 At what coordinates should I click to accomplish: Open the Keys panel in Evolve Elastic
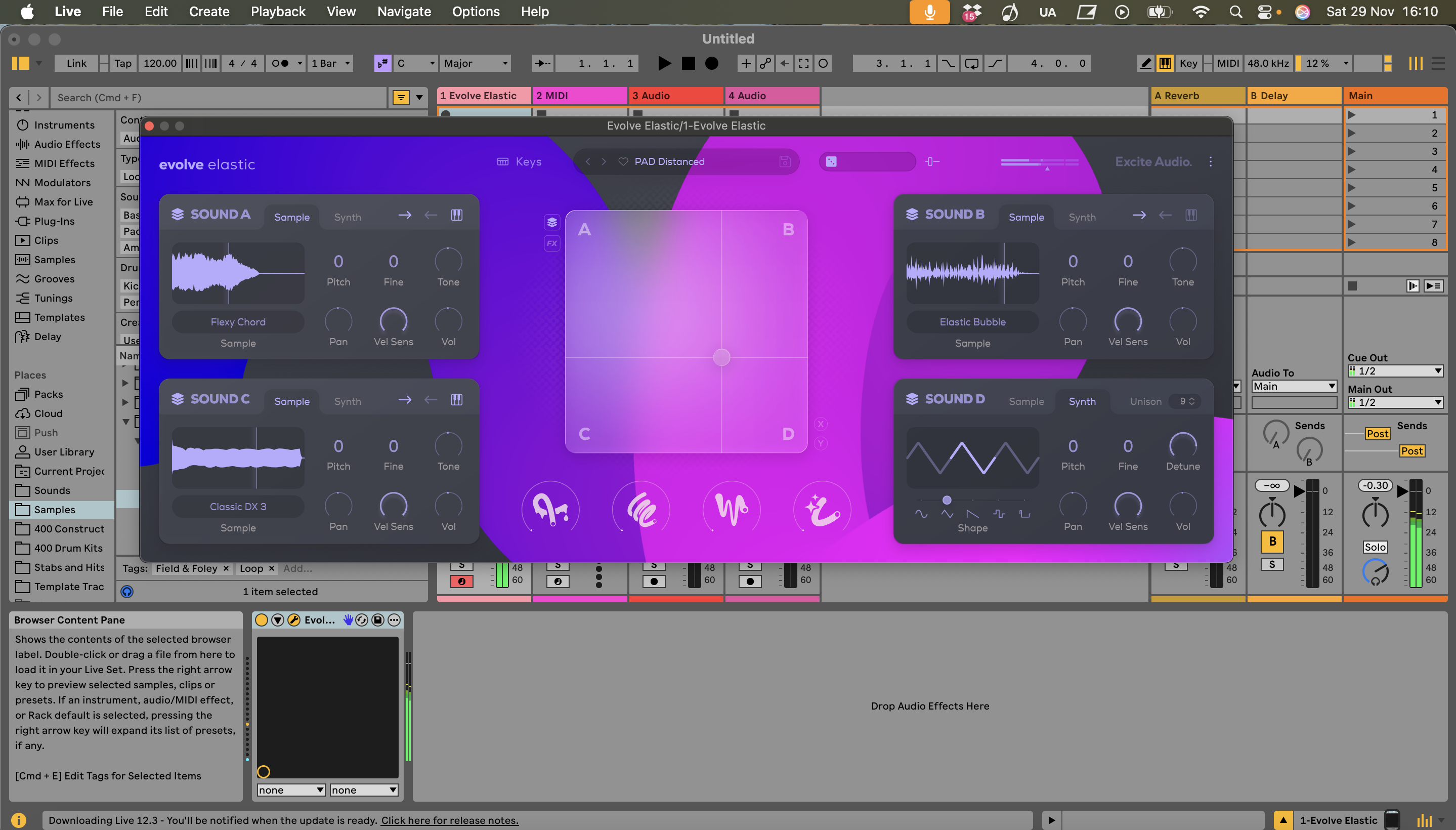click(519, 161)
